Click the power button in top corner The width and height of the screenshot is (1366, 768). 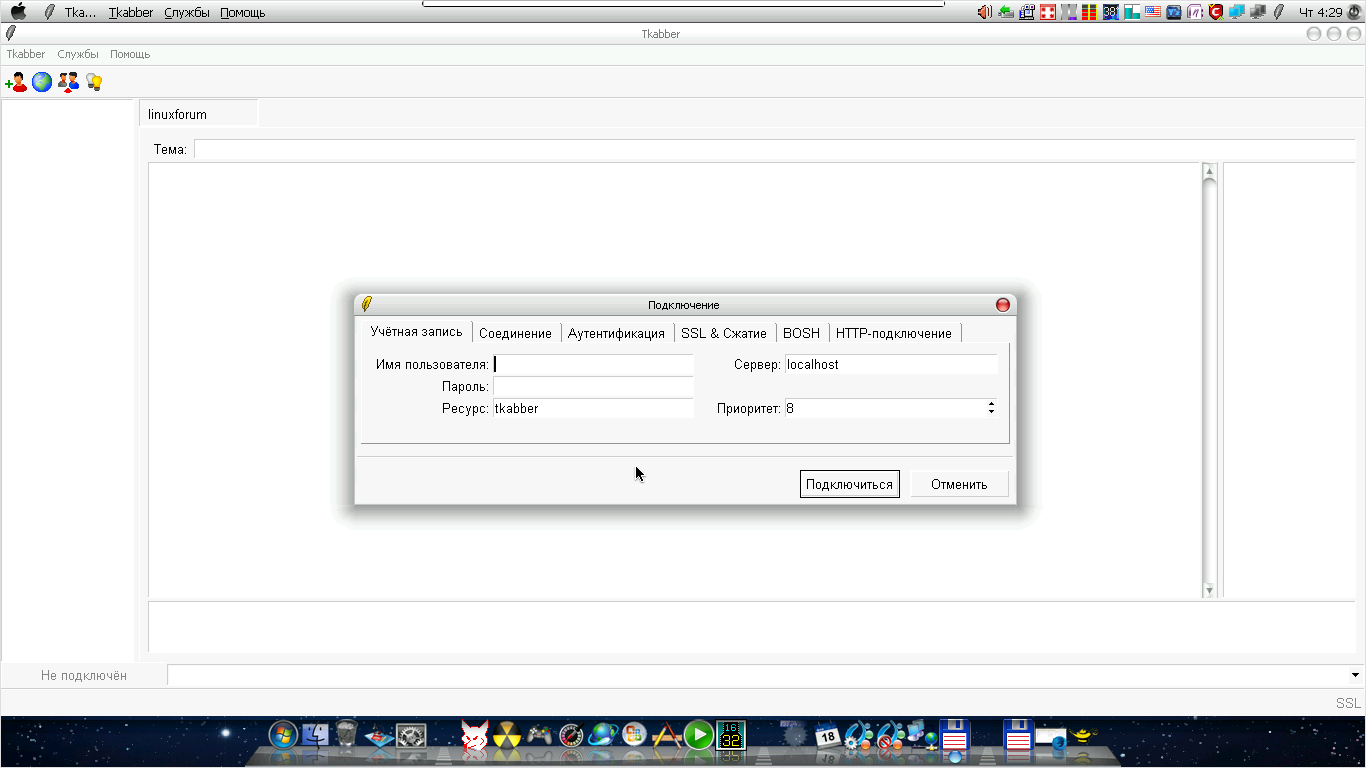coord(1354,12)
